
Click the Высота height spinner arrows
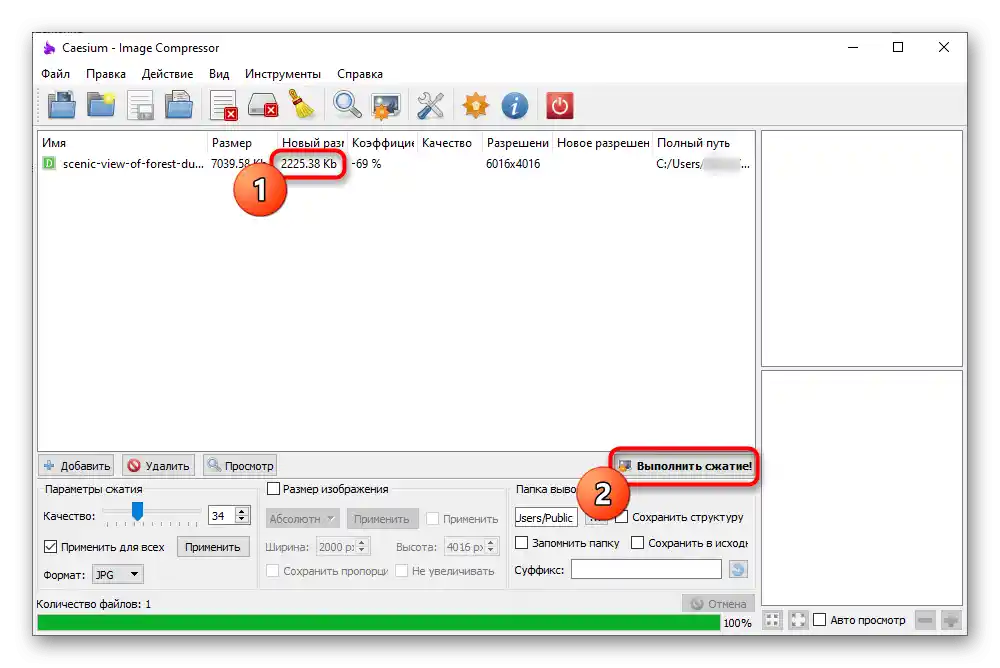pyautogui.click(x=490, y=547)
